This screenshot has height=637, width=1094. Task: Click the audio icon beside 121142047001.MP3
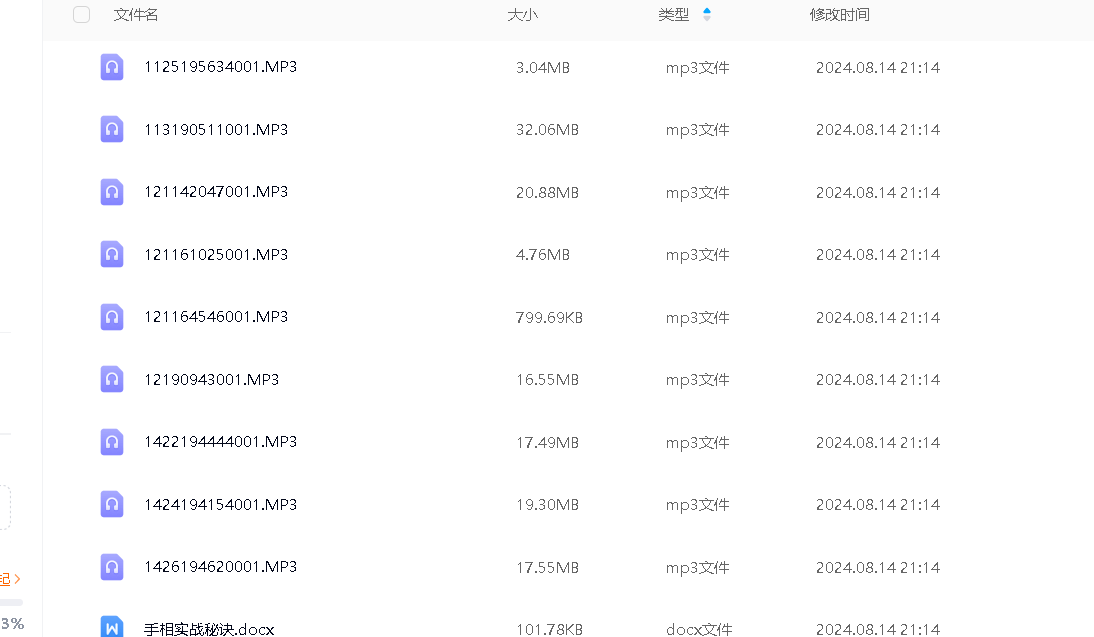[112, 192]
